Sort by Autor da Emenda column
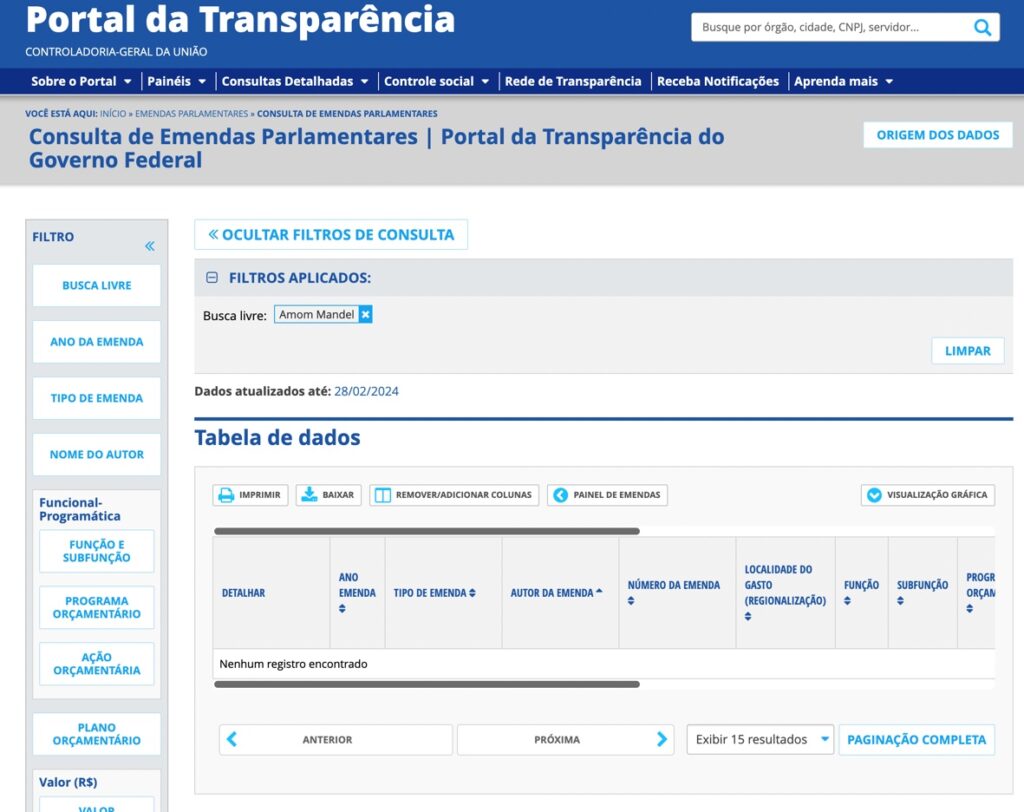Viewport: 1024px width, 812px height. tap(556, 593)
